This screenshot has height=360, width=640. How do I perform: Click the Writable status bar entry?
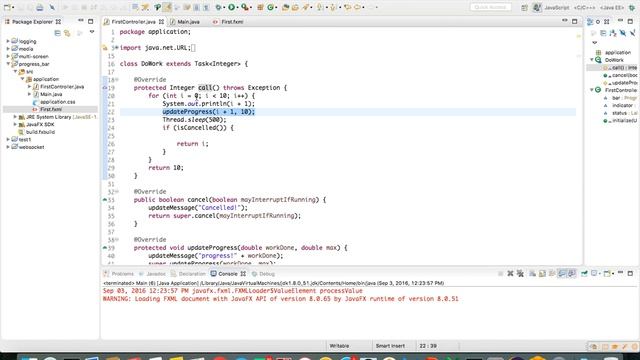(339, 346)
